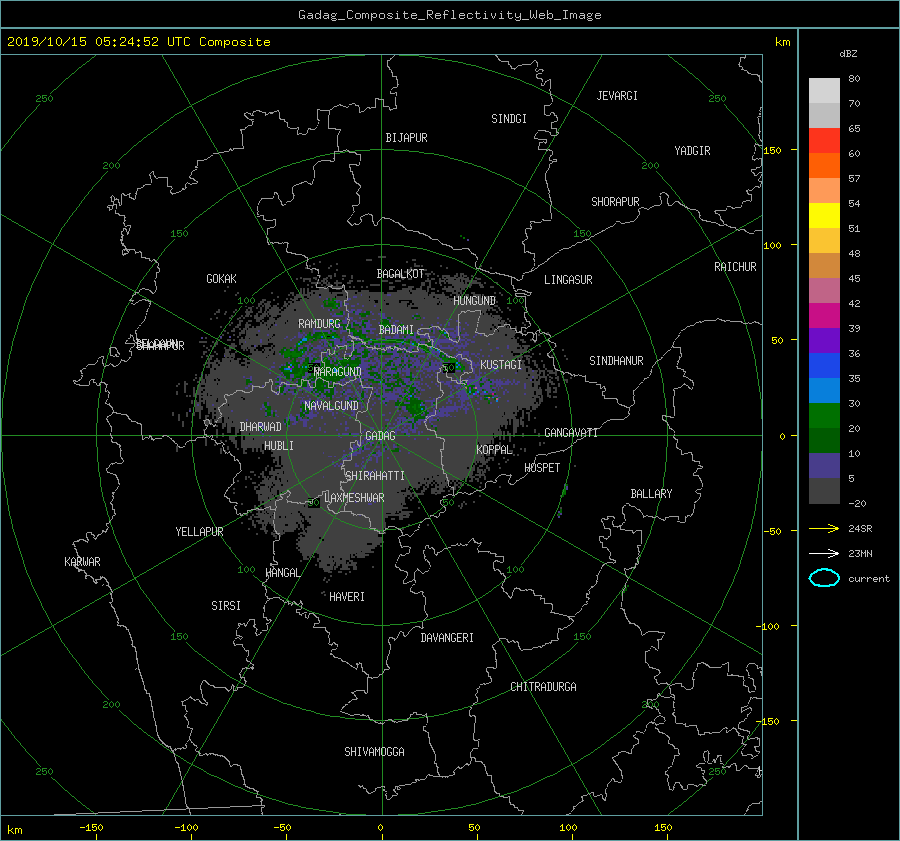The image size is (900, 841).
Task: Pick the dark gray -20 to 5 dBZ swatch
Action: coord(824,490)
